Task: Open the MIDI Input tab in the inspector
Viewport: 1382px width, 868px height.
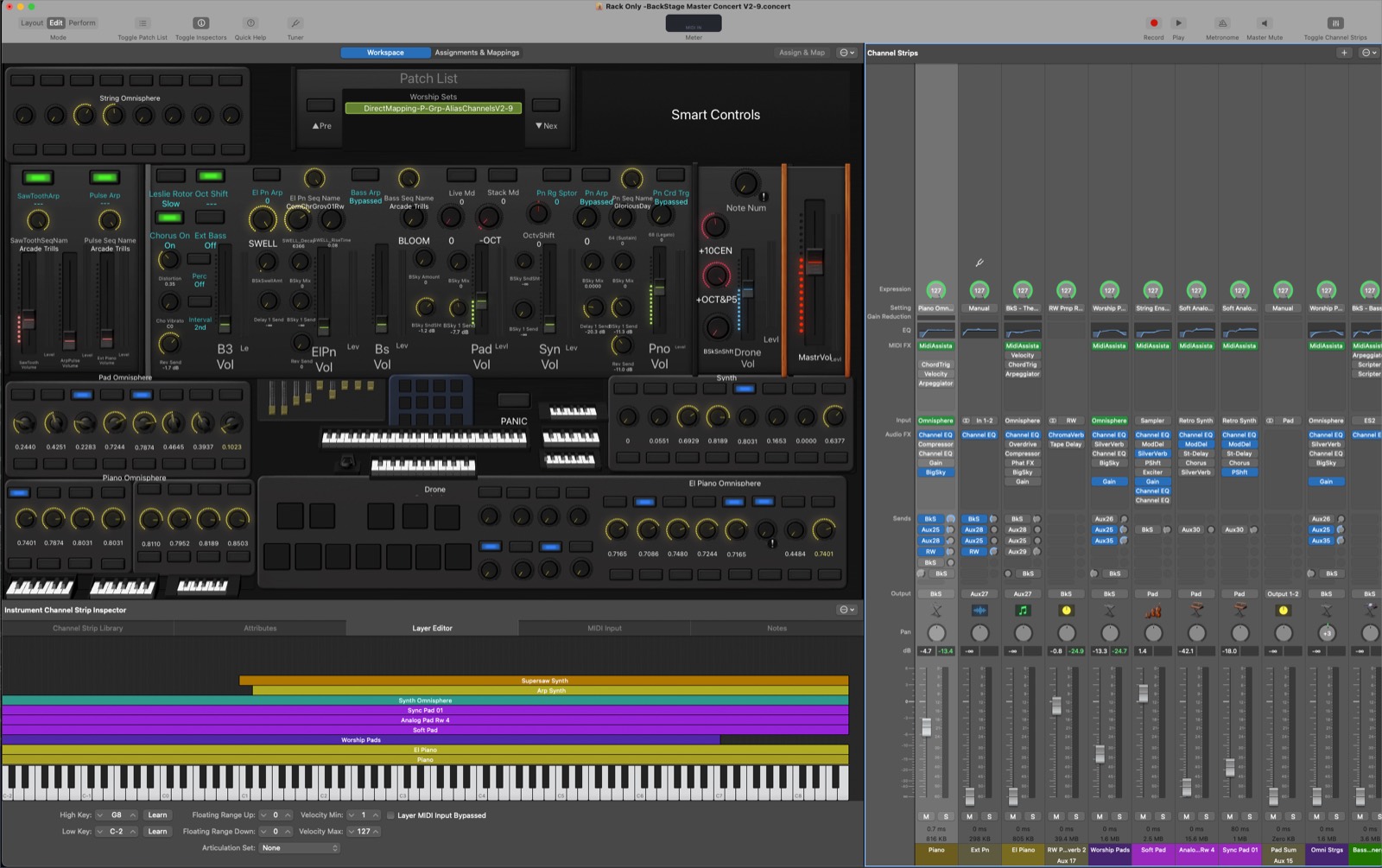Action: click(605, 628)
